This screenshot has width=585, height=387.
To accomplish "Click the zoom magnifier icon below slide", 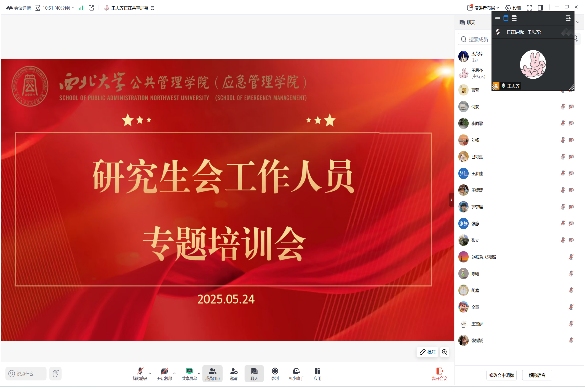I will click(444, 352).
